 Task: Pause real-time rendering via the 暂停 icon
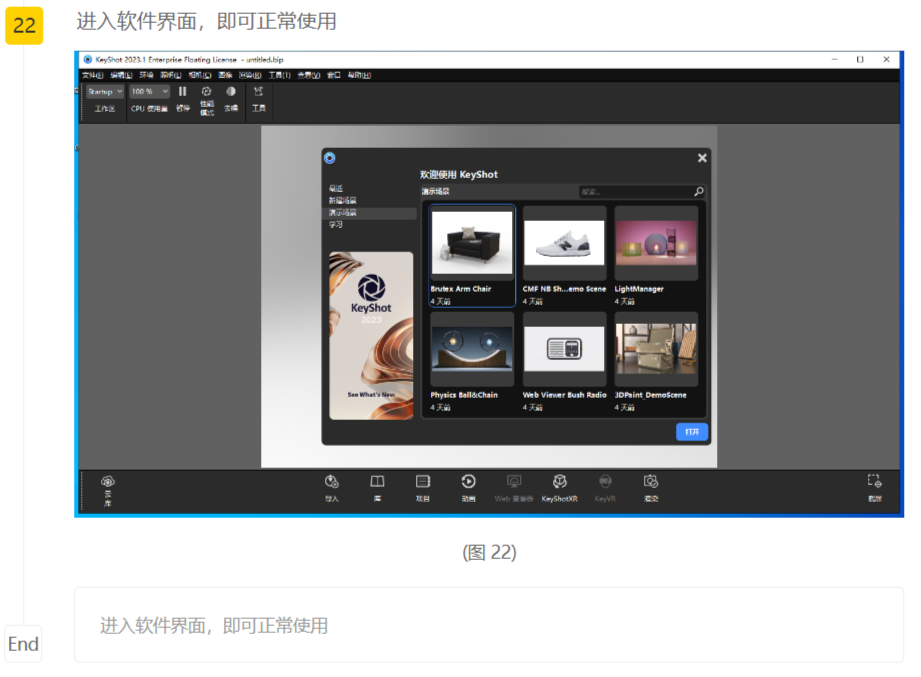pos(183,92)
